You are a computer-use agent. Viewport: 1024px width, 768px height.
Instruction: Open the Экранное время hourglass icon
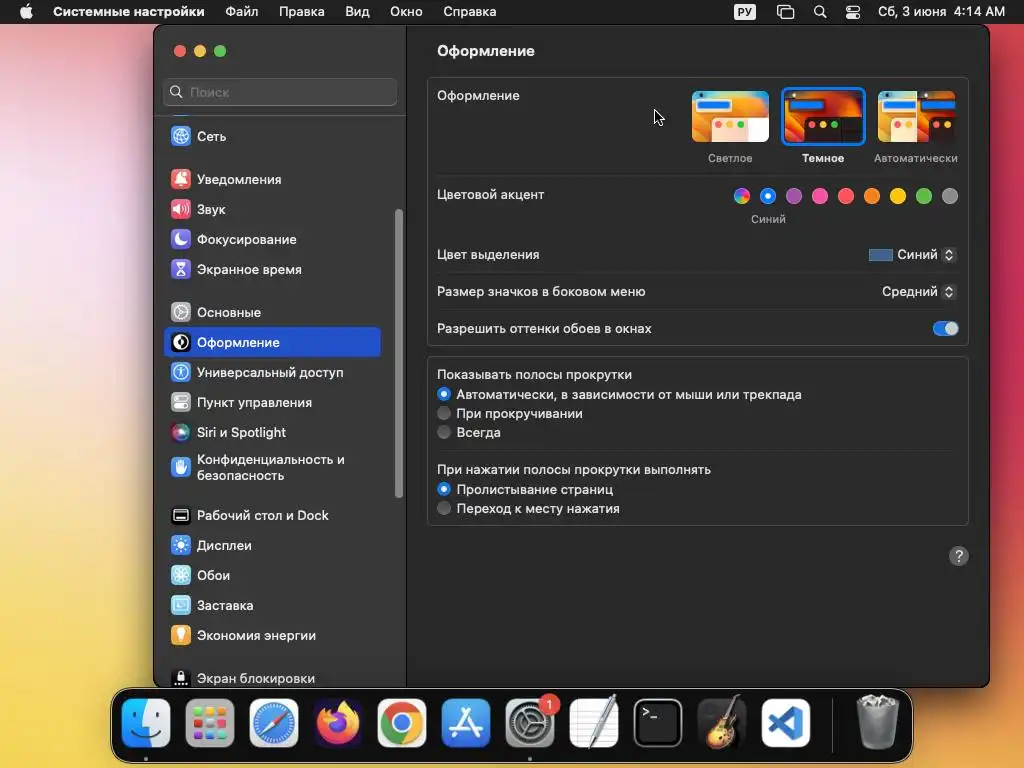[181, 269]
